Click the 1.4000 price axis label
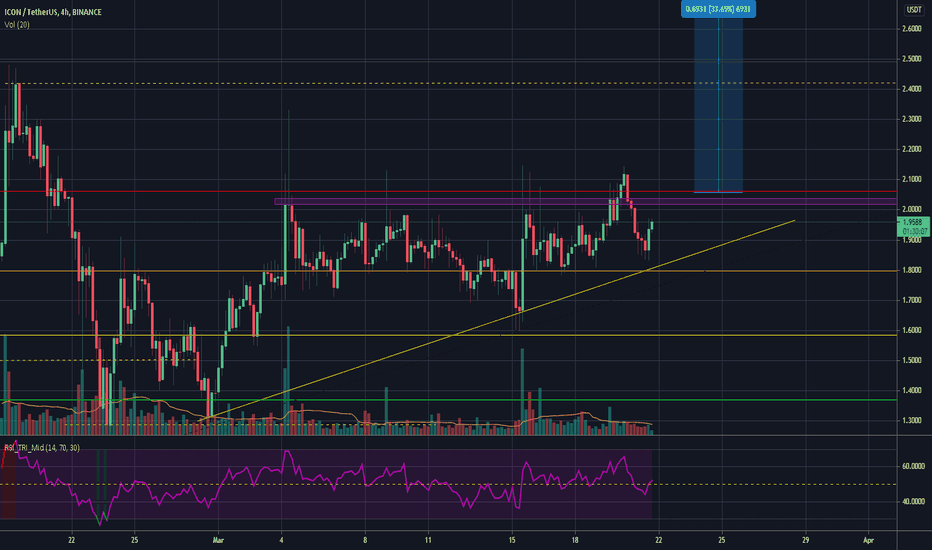The image size is (932, 550). 911,391
